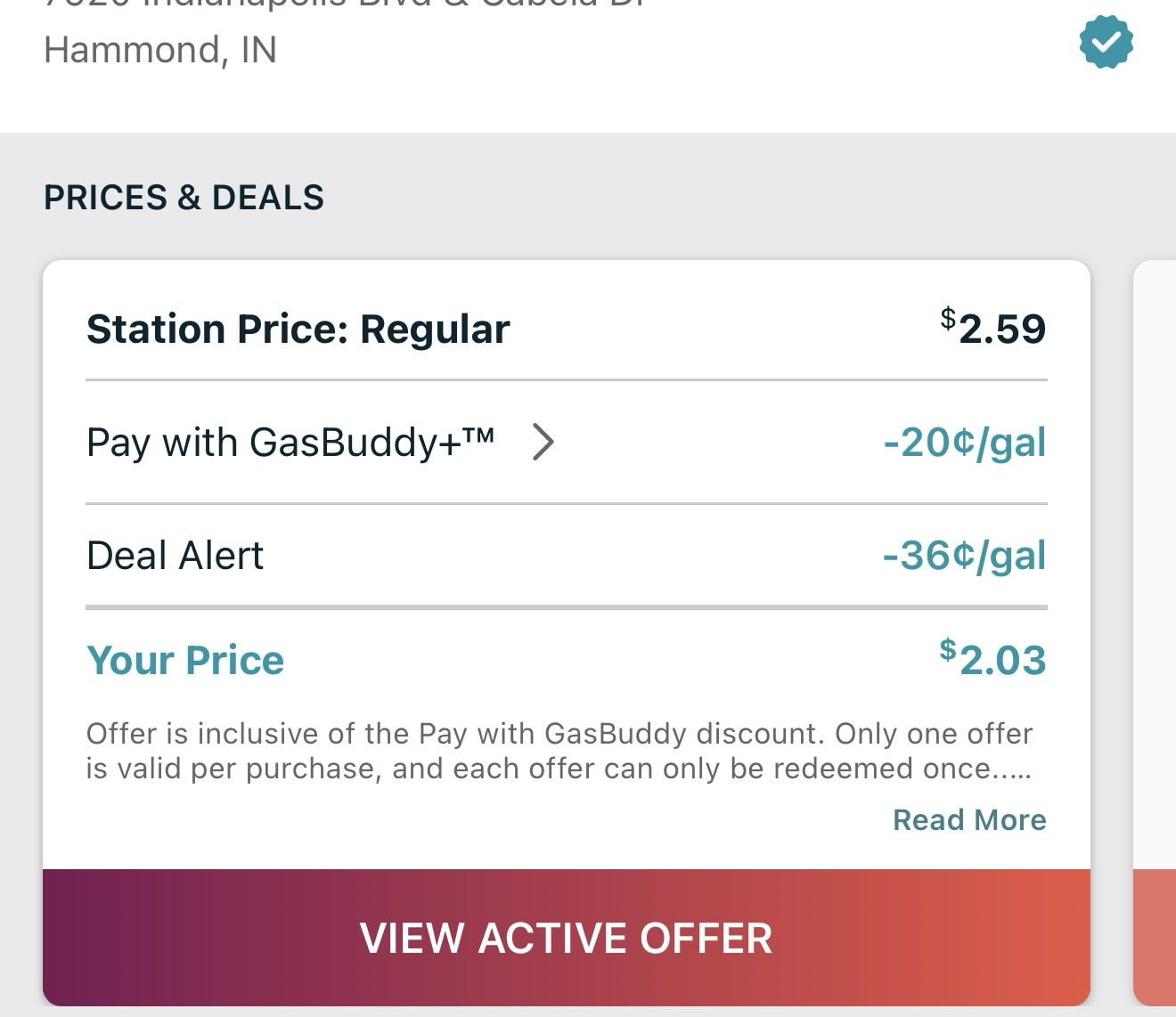
Task: Tap the dollar sign beside 2.59
Action: pos(948,318)
